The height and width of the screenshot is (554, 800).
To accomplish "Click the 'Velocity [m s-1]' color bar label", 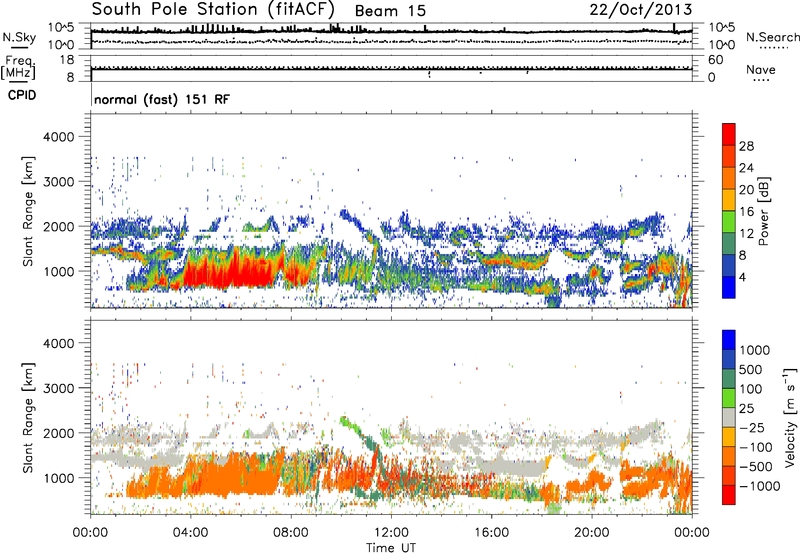I will pyautogui.click(x=790, y=417).
